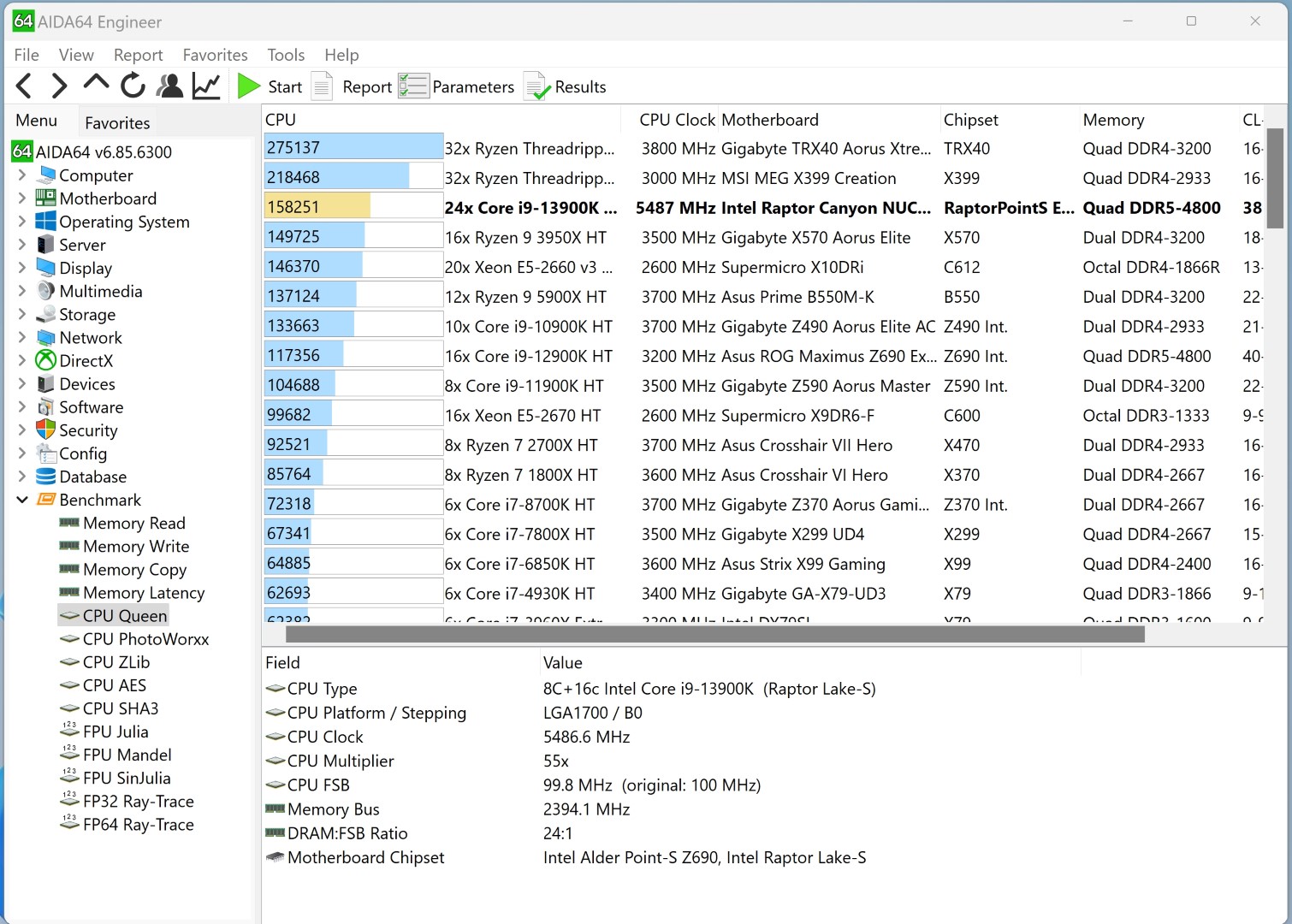Expand the Network tree node
Screen dimensions: 1292x924
pos(22,337)
